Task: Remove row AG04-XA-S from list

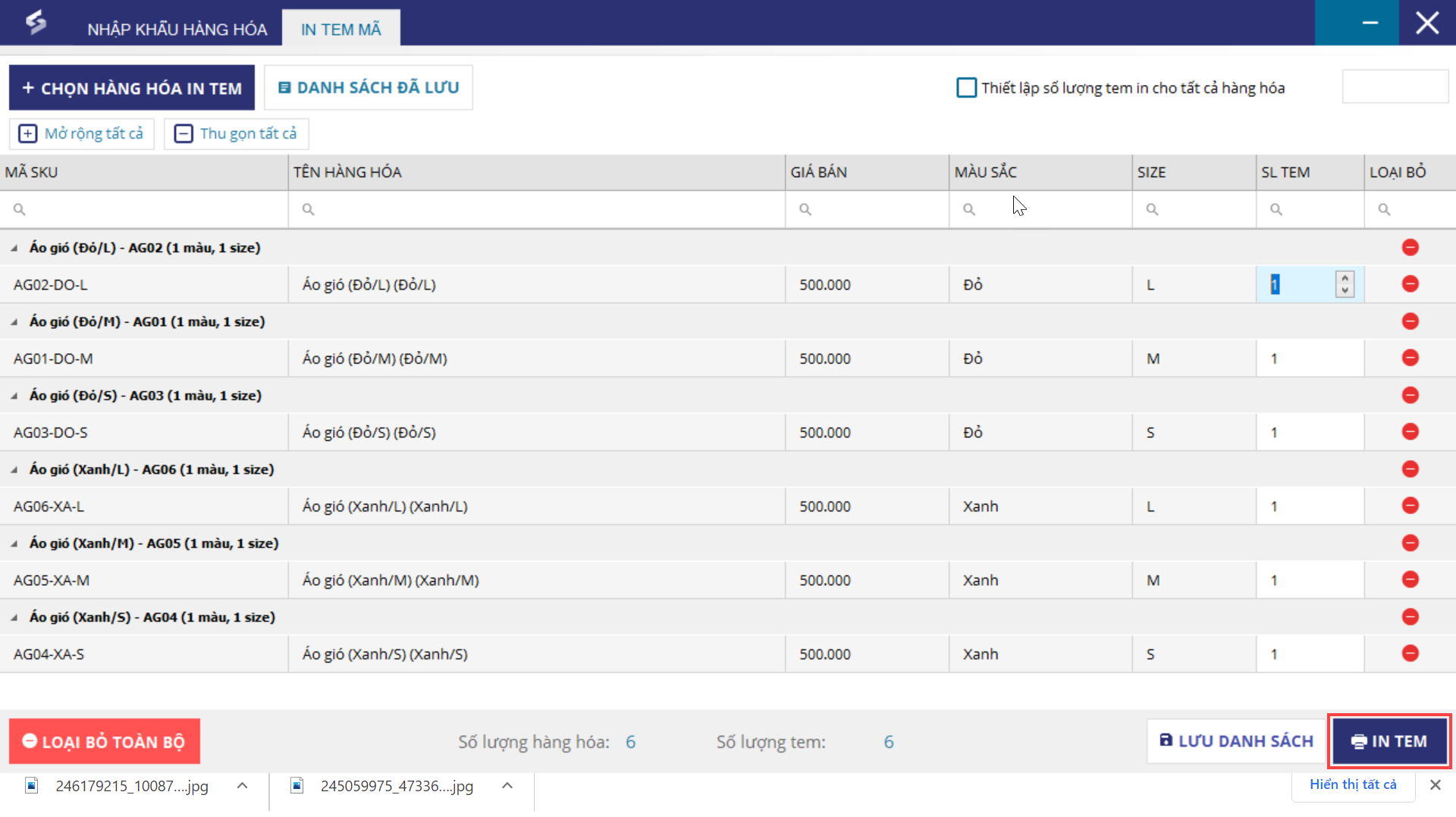Action: pos(1410,653)
